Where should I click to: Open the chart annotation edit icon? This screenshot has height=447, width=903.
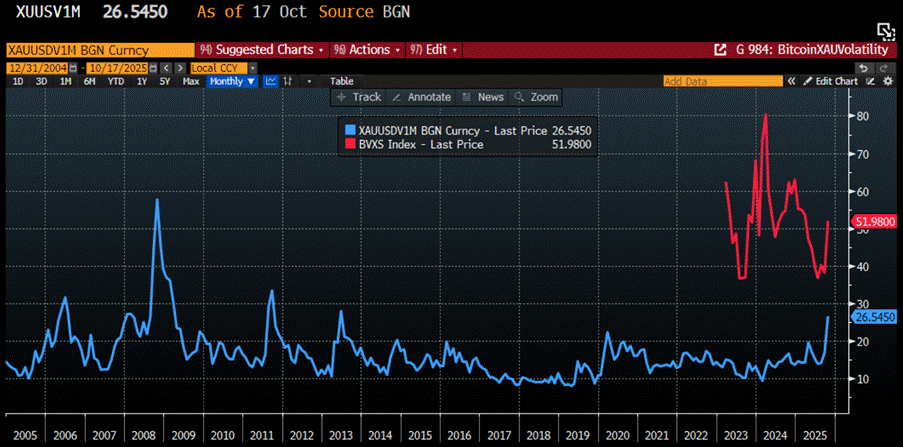(871, 81)
